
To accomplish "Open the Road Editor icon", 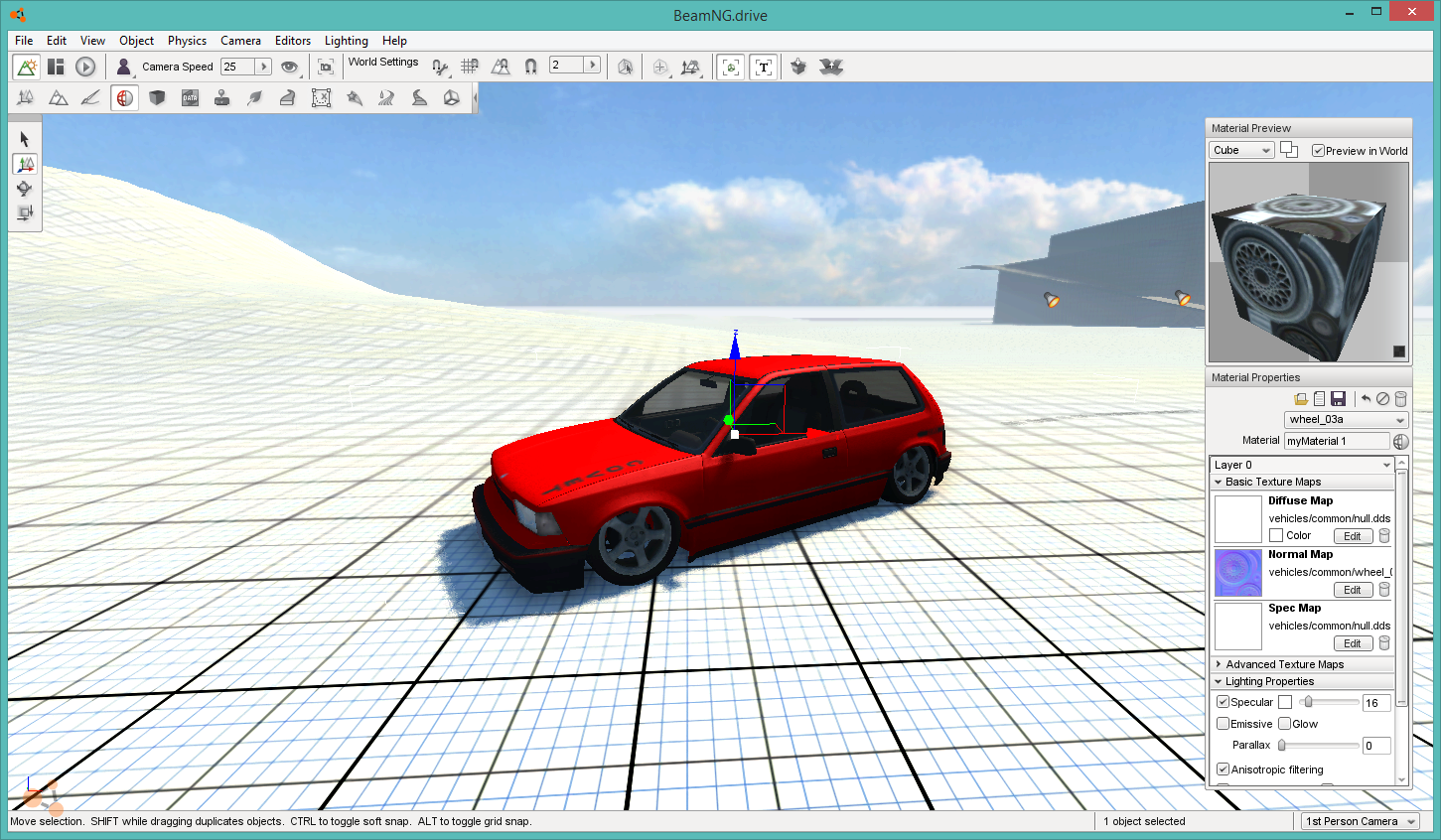I will coord(419,97).
